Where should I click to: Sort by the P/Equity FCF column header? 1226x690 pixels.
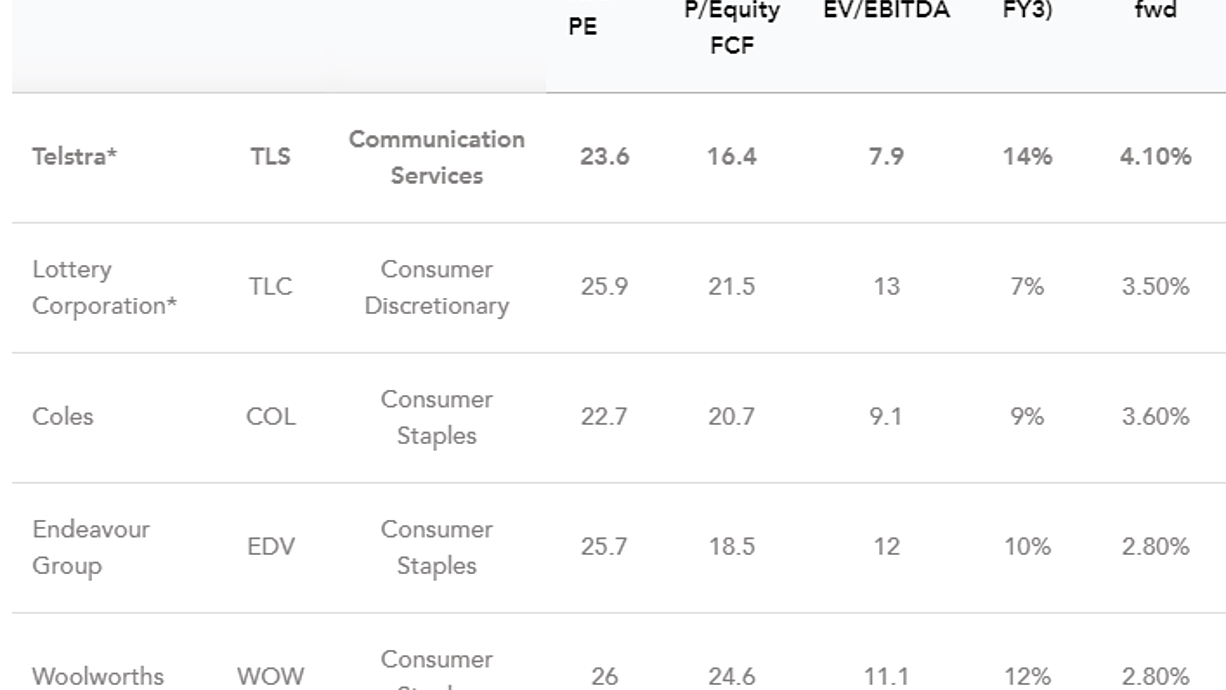[x=732, y=28]
